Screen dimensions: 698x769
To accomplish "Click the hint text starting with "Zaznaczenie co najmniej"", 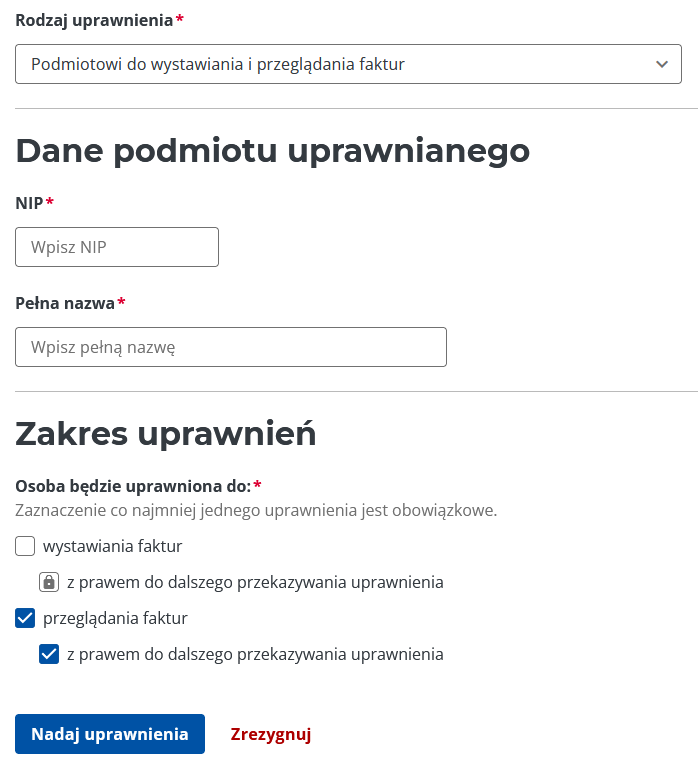I will 256,510.
